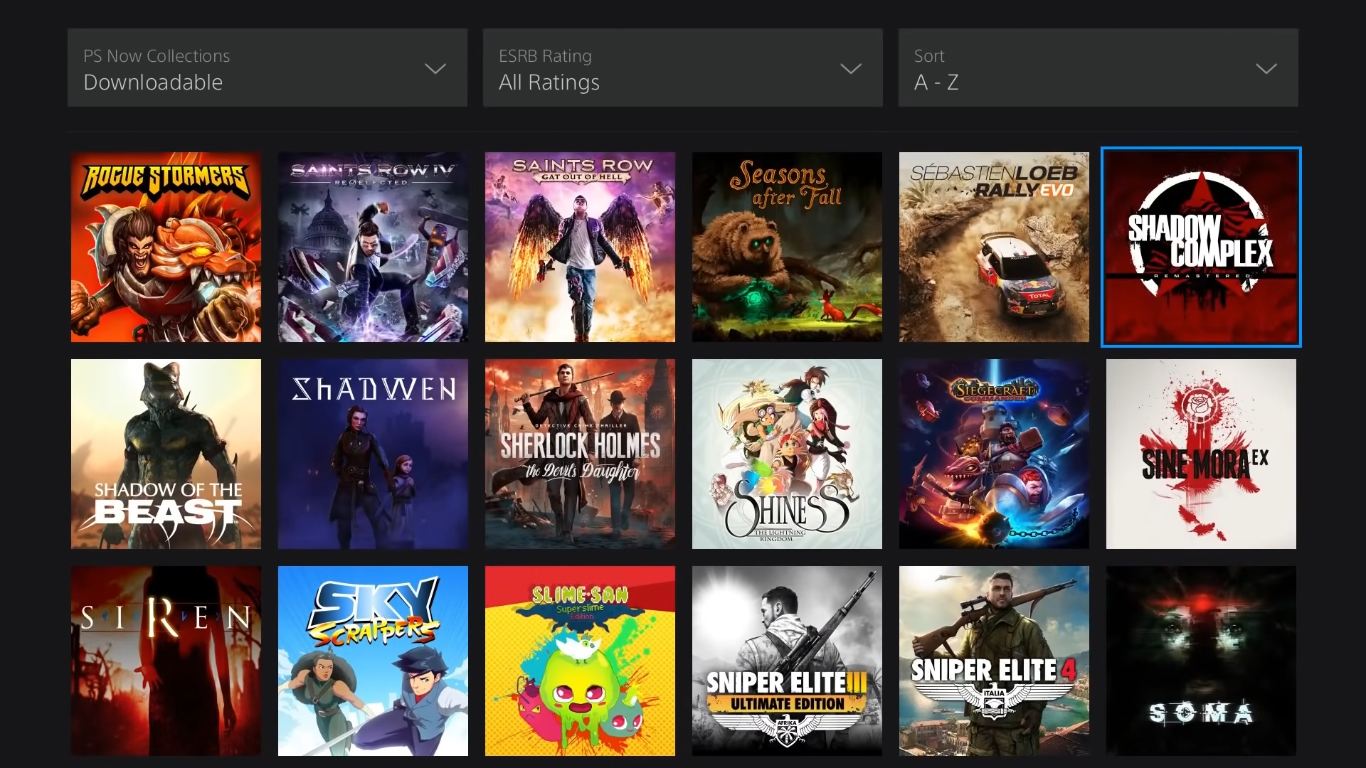Screen dimensions: 1366x768
Task: Select the Rogue Stormers game tile
Action: (166, 247)
